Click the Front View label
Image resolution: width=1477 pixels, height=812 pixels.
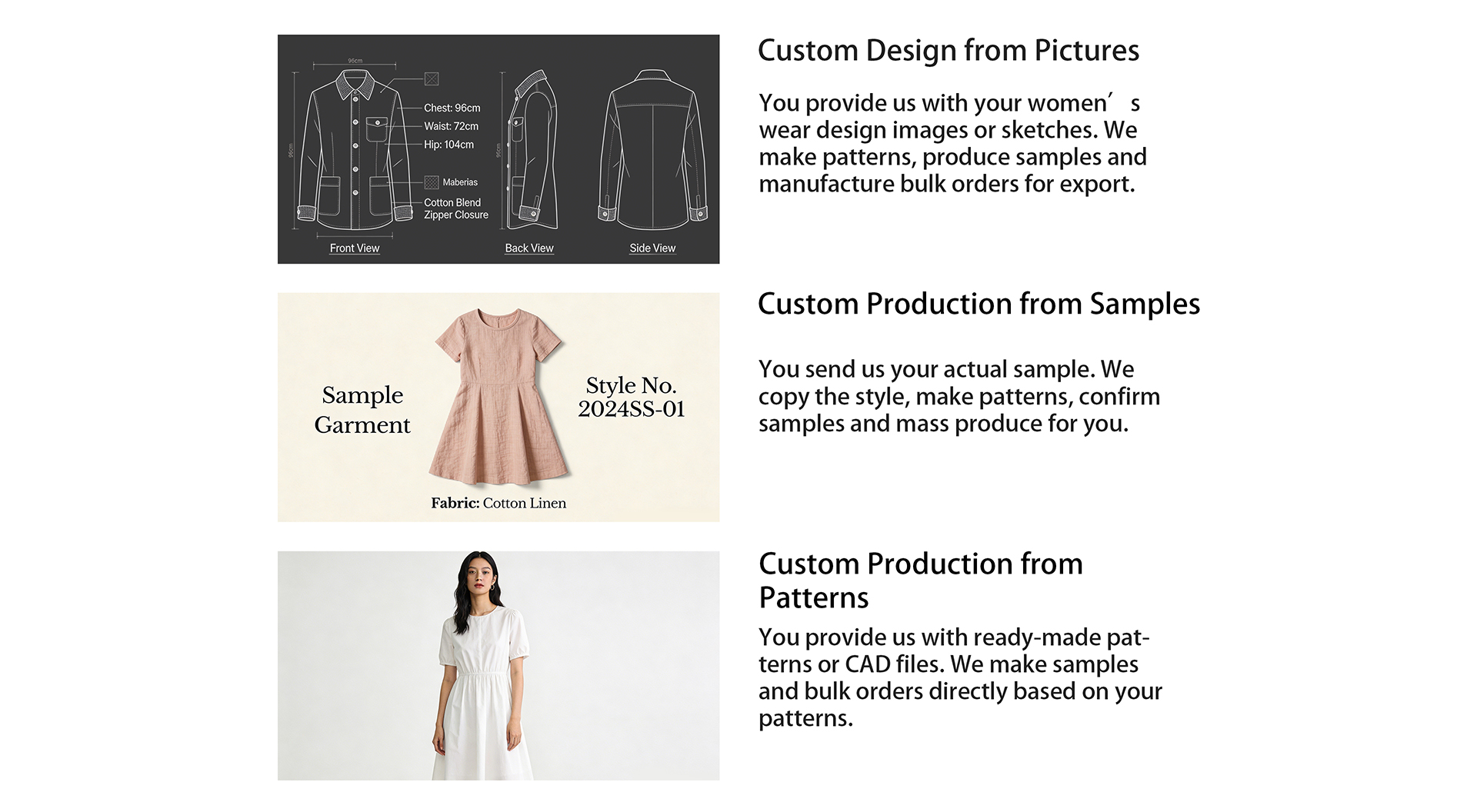point(355,248)
